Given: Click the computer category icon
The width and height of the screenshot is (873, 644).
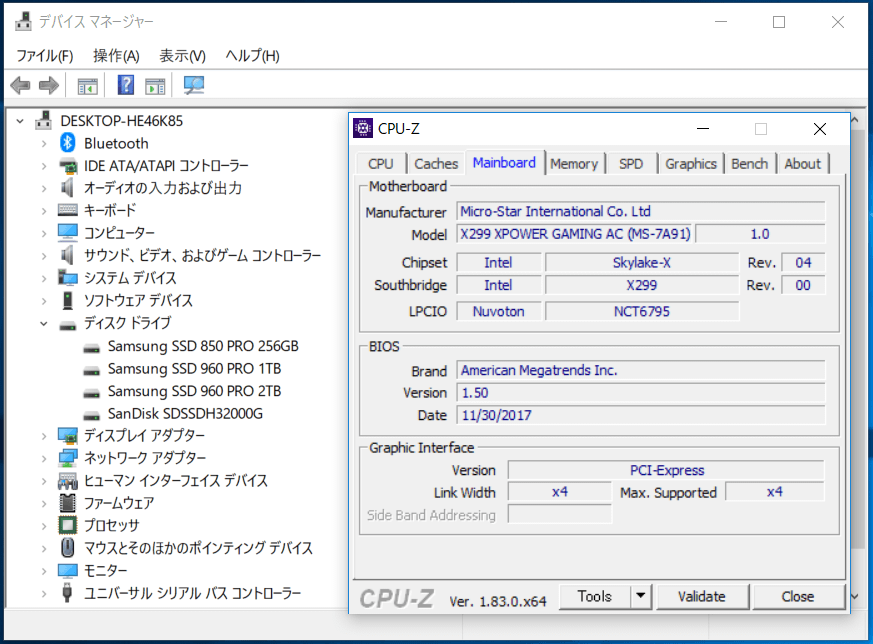Looking at the screenshot, I should pyautogui.click(x=68, y=233).
